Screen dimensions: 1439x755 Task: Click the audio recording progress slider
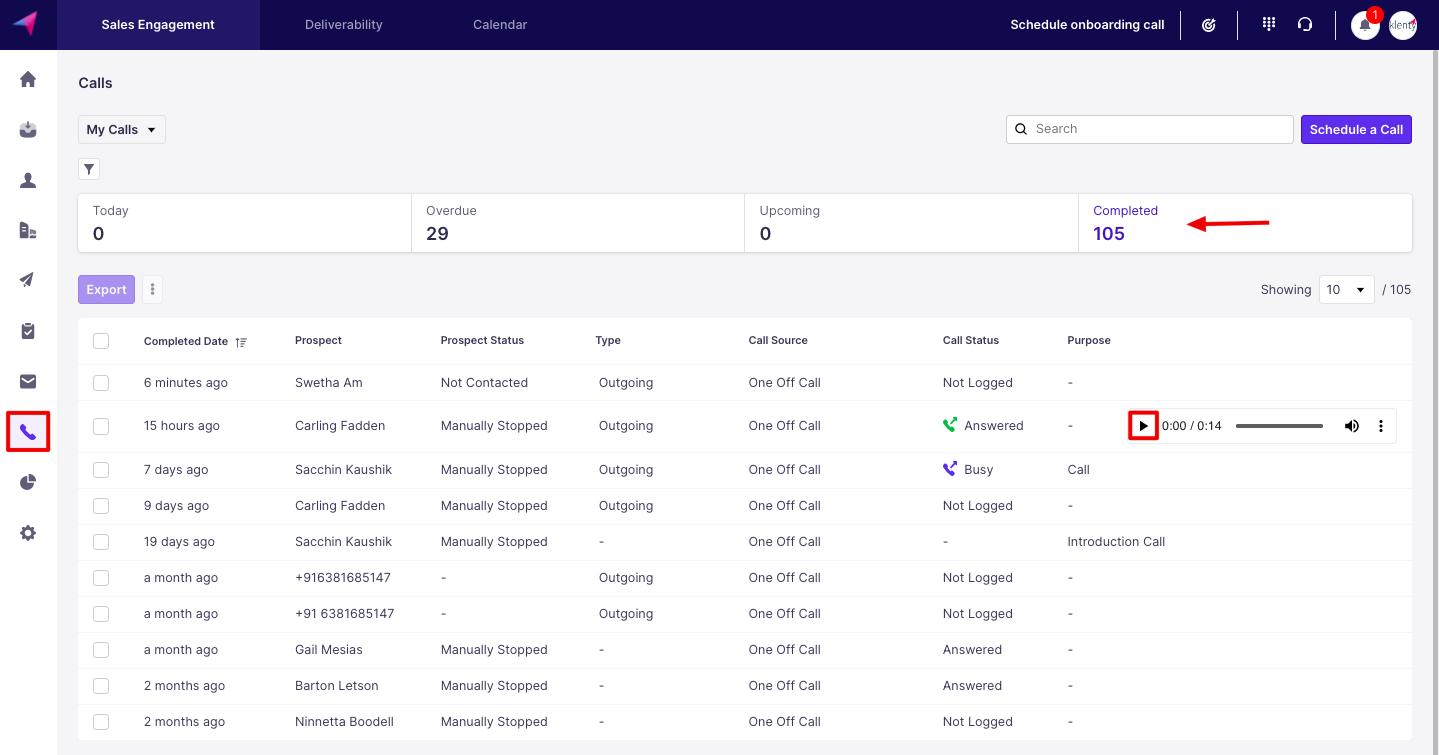pos(1279,426)
